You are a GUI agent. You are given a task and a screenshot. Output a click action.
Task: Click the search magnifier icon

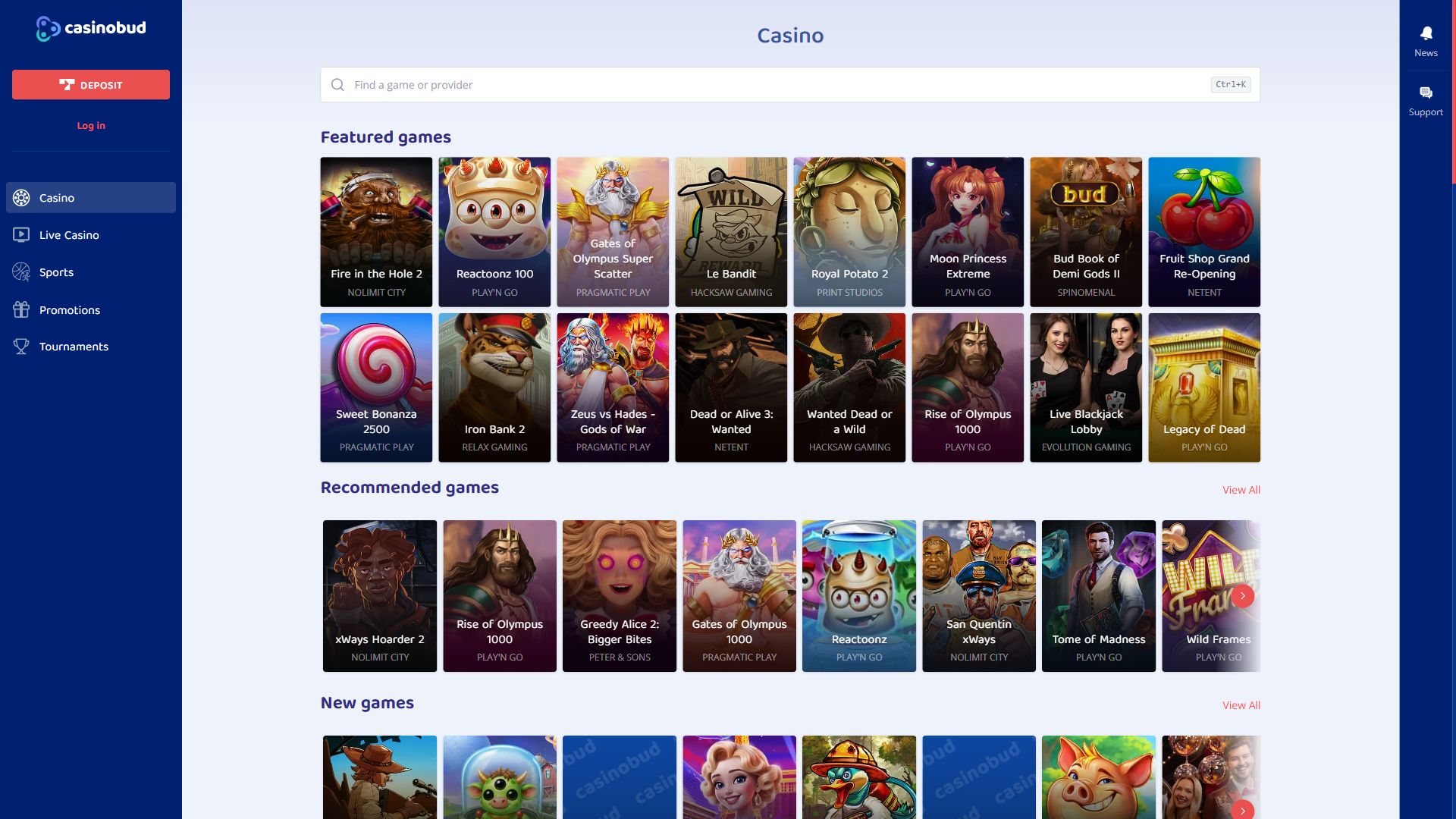coord(337,85)
